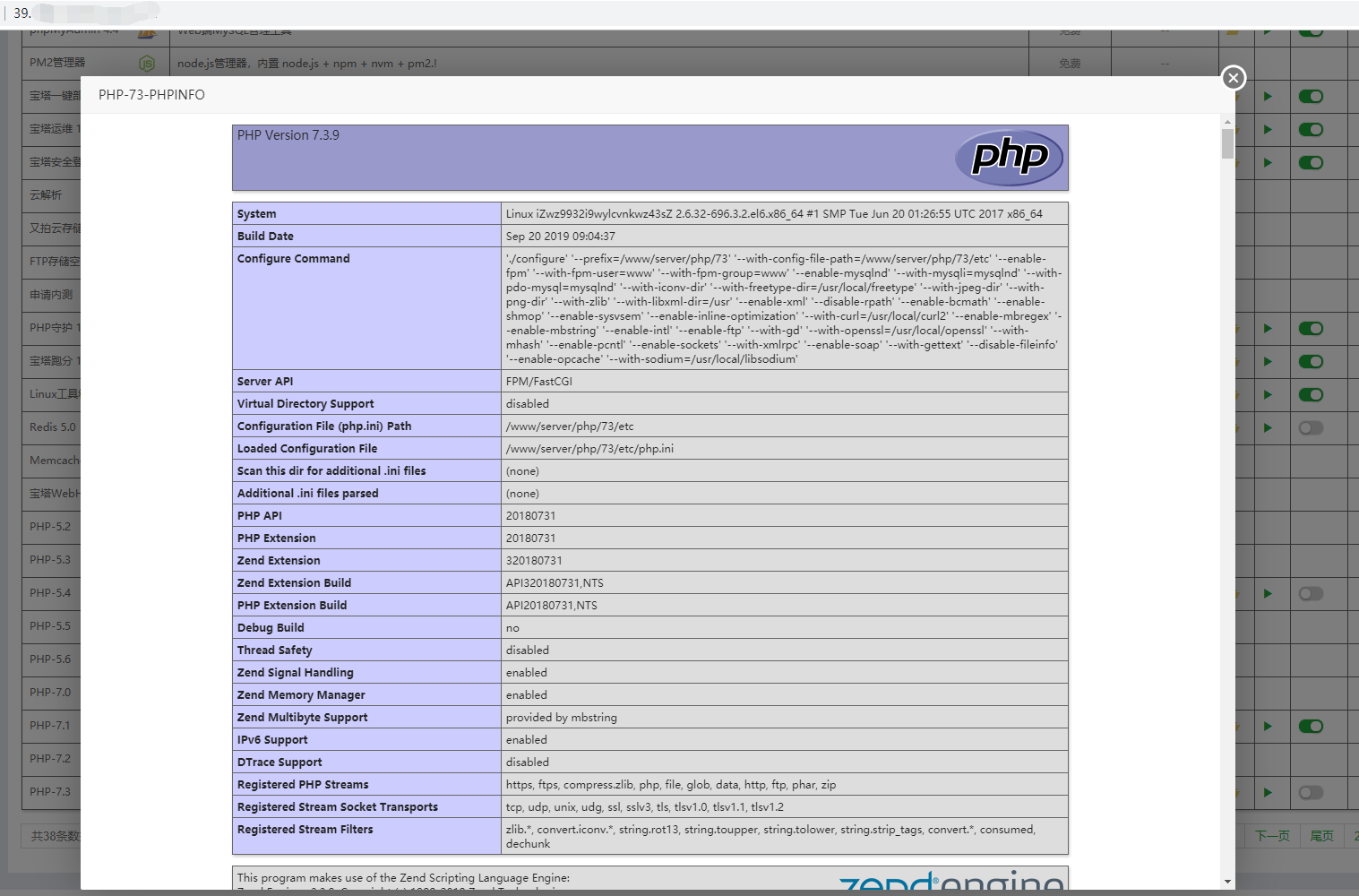Click the 'Registered PHP Streams' label

pyautogui.click(x=303, y=785)
